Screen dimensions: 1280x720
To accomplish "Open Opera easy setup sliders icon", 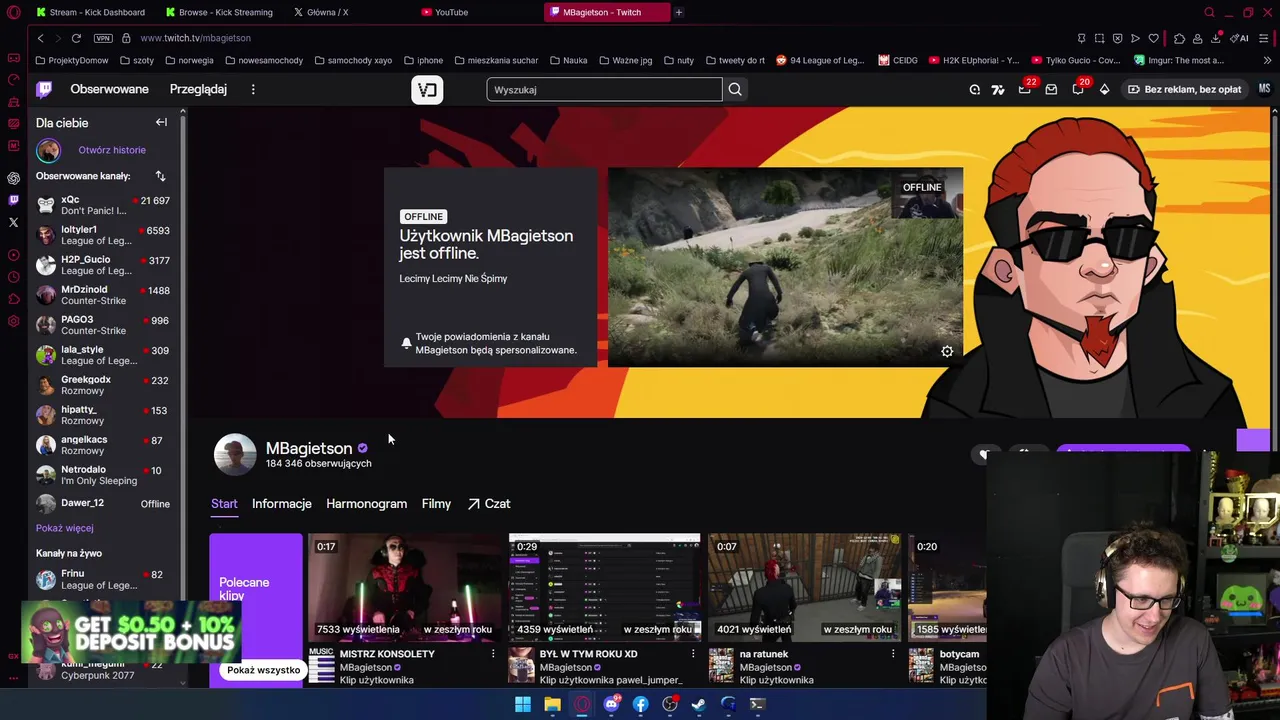I will click(x=1264, y=38).
